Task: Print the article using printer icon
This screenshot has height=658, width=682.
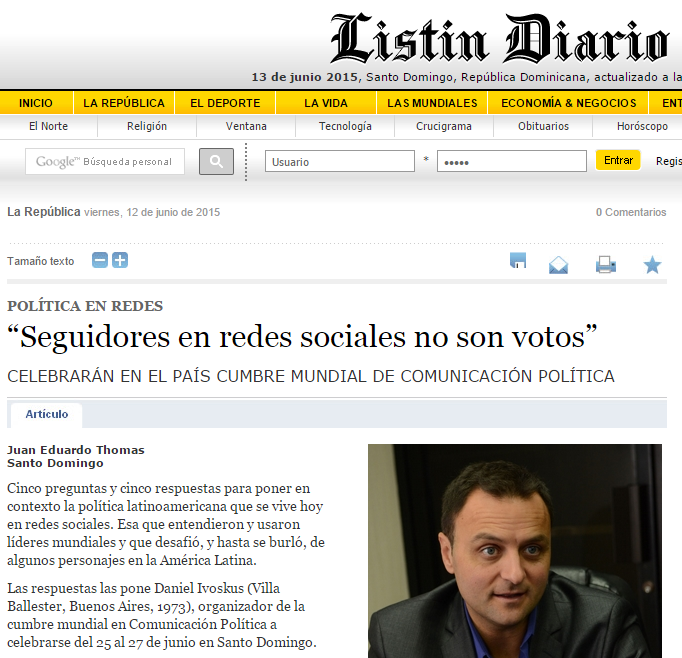Action: (x=606, y=264)
